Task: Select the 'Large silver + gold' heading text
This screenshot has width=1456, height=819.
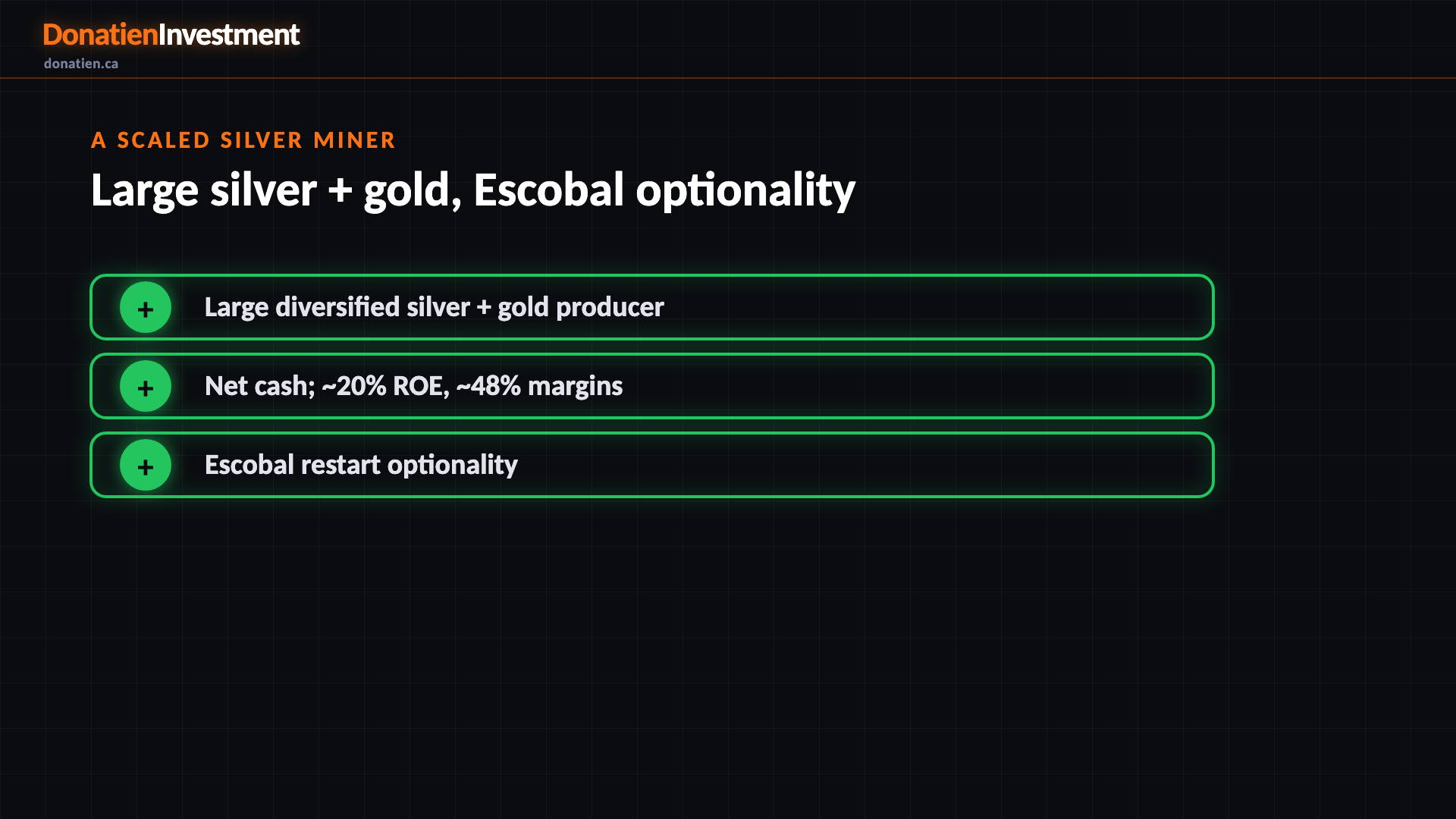Action: pyautogui.click(x=276, y=190)
